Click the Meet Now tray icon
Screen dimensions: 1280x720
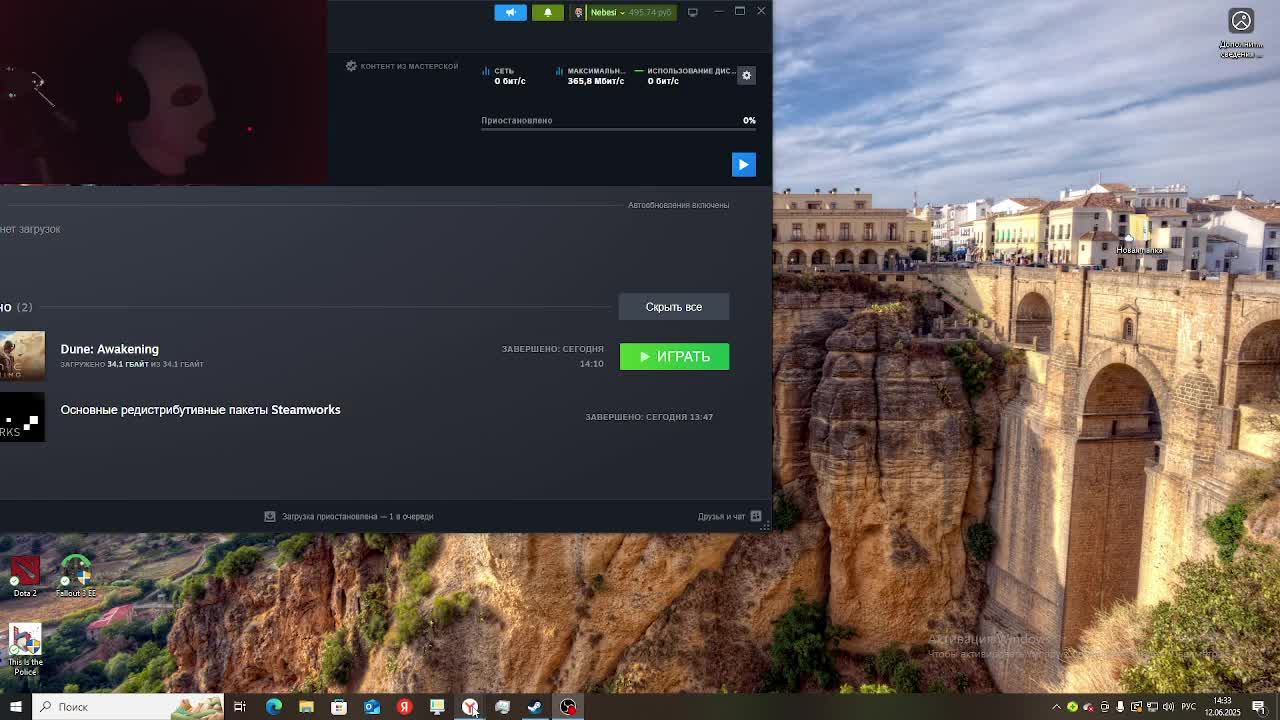tap(1104, 707)
